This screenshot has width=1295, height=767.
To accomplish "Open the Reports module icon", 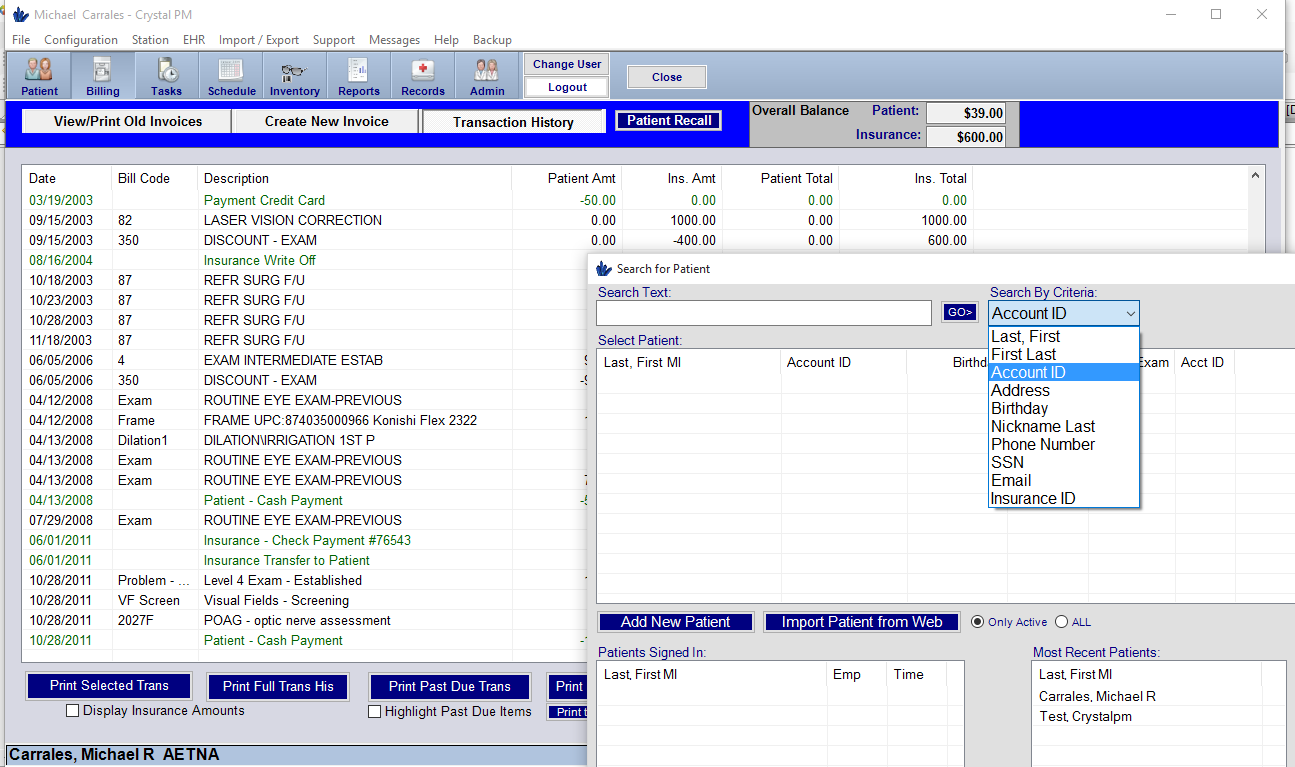I will pyautogui.click(x=358, y=75).
